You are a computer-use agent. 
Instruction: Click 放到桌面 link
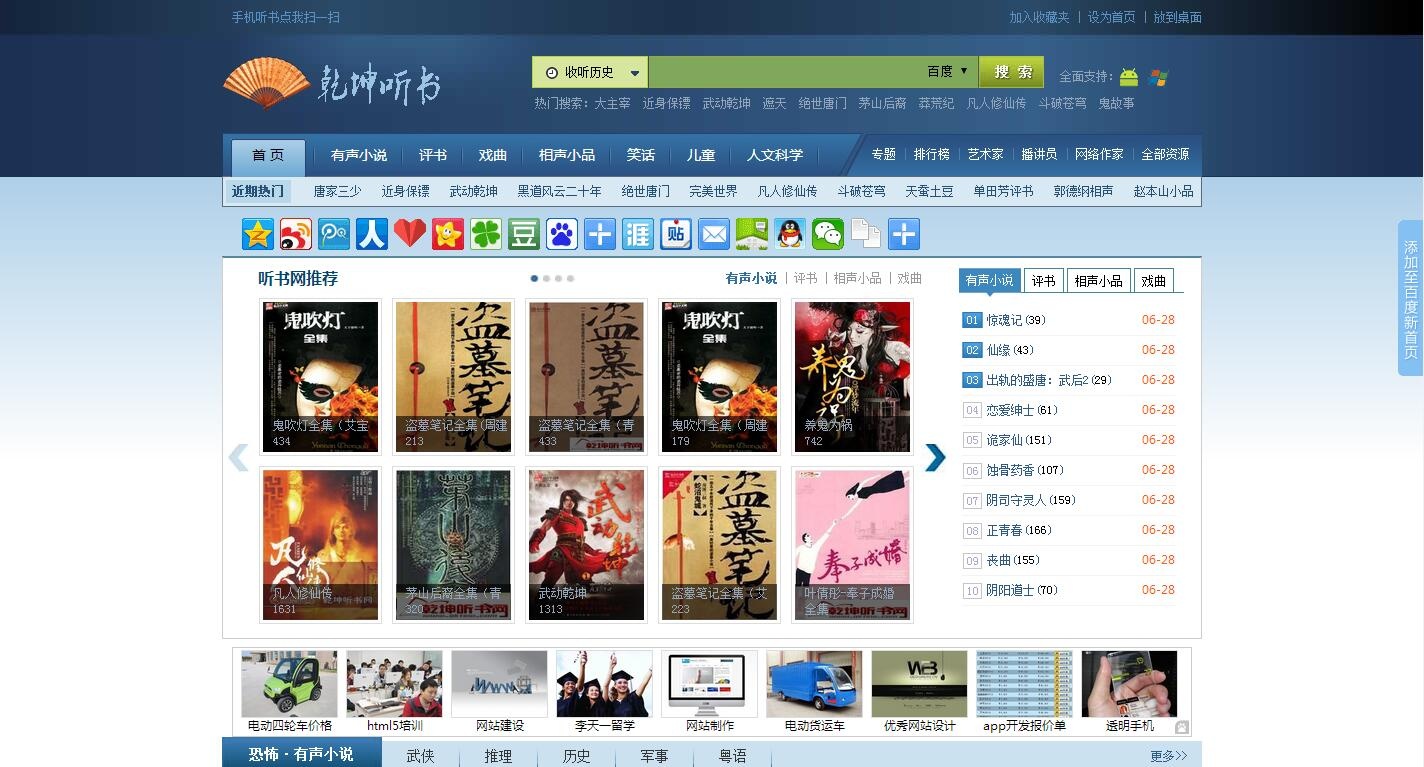(1178, 17)
